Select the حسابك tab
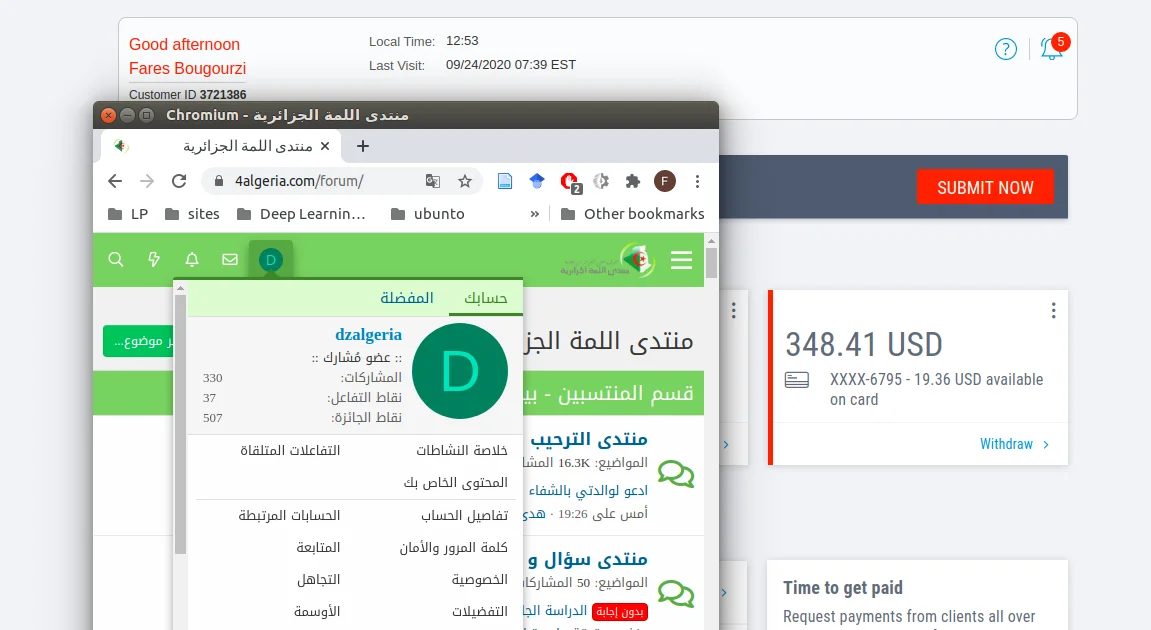The height and width of the screenshot is (630, 1151). click(485, 298)
